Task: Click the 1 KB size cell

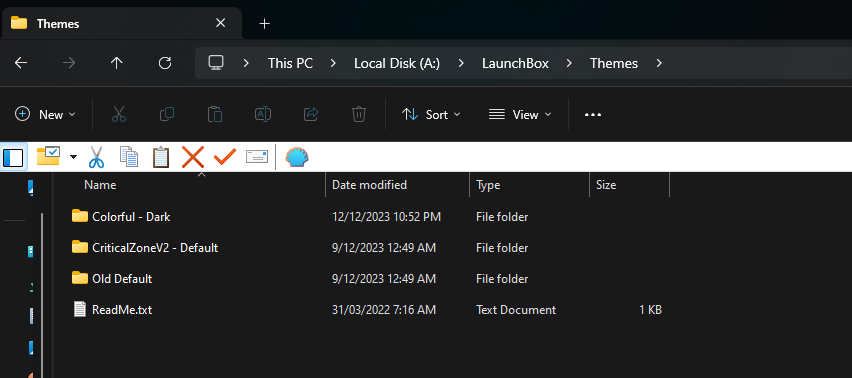Action: (x=650, y=310)
